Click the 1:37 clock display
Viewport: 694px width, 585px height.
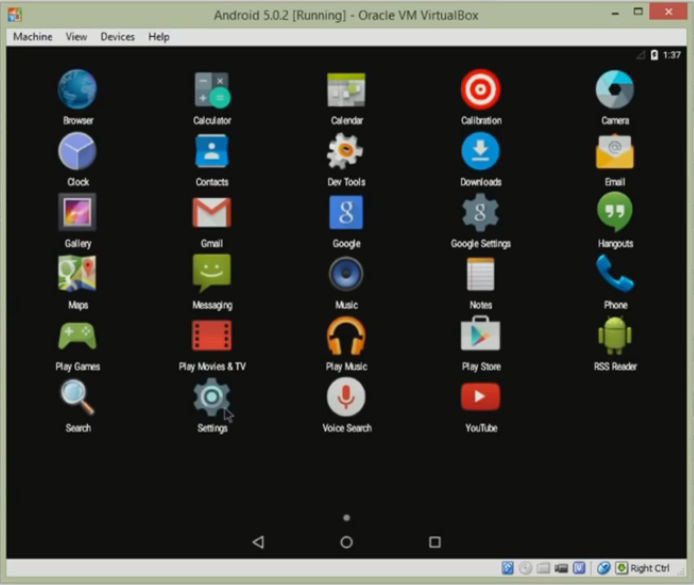coord(672,55)
